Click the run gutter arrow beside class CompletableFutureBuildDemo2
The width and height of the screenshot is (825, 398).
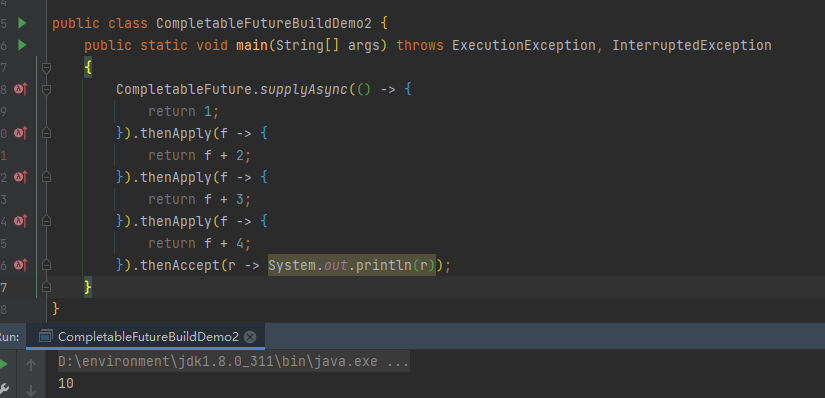[x=22, y=23]
